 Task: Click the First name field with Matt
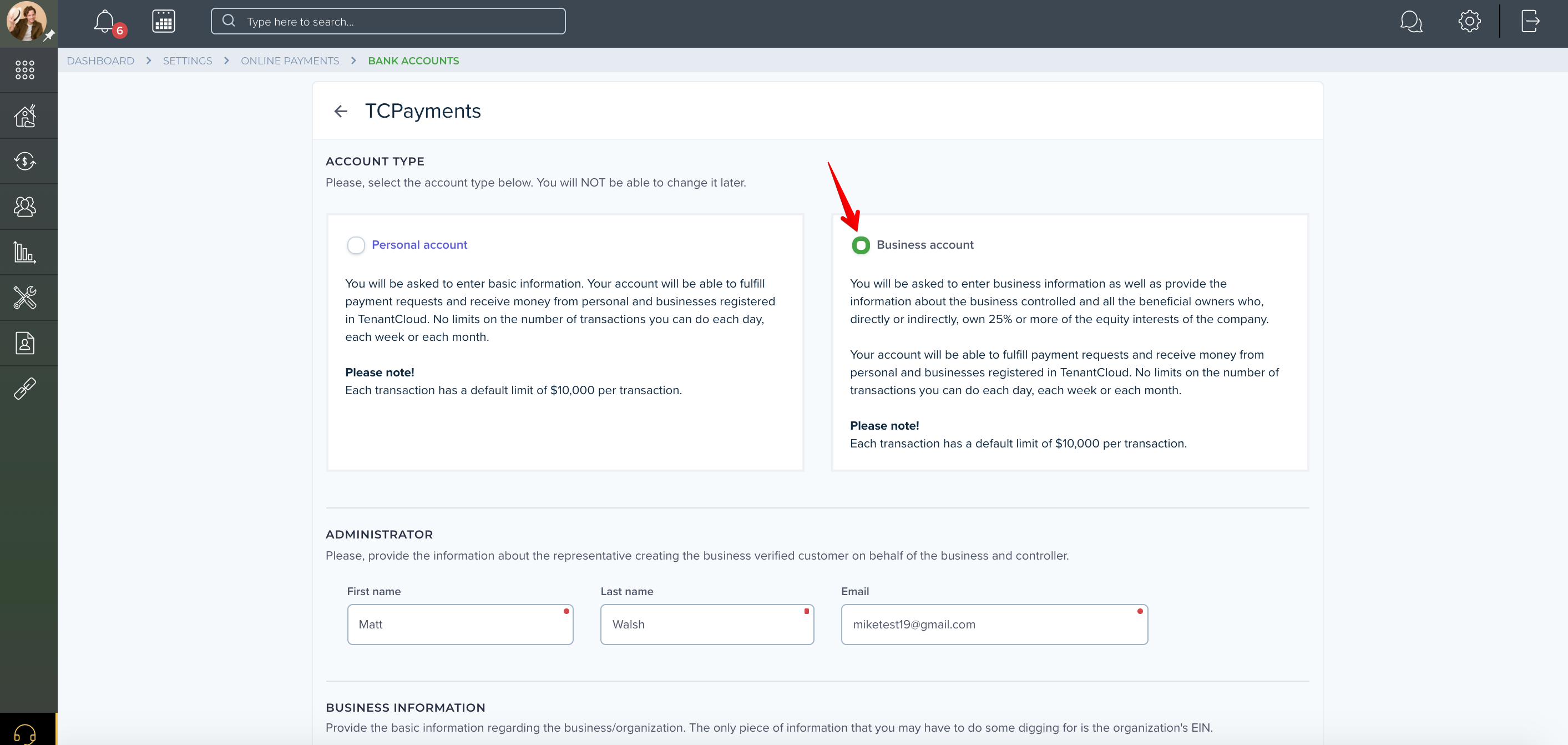pos(460,625)
